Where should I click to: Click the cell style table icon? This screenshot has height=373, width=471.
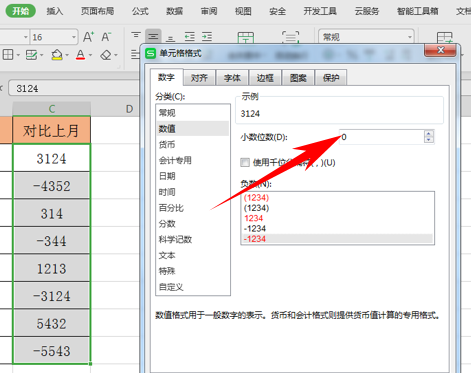tap(31, 55)
